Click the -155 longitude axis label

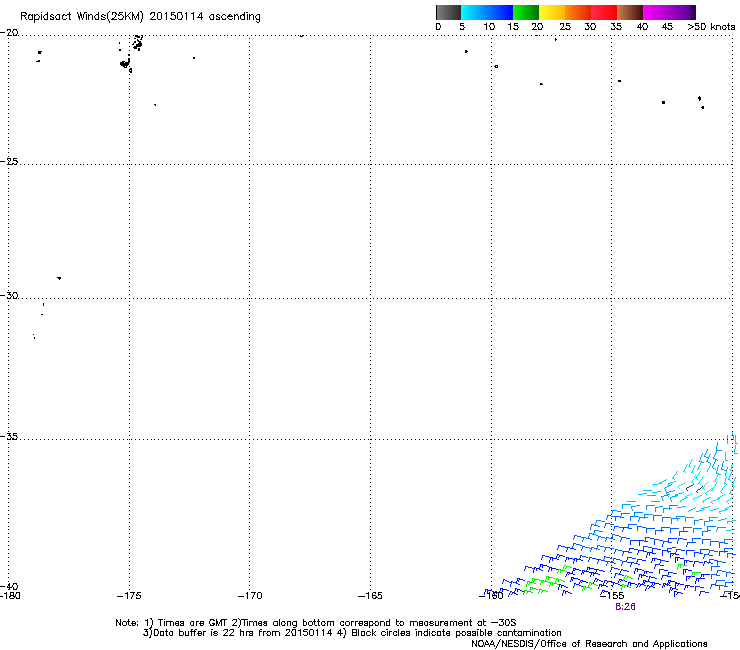click(x=612, y=596)
